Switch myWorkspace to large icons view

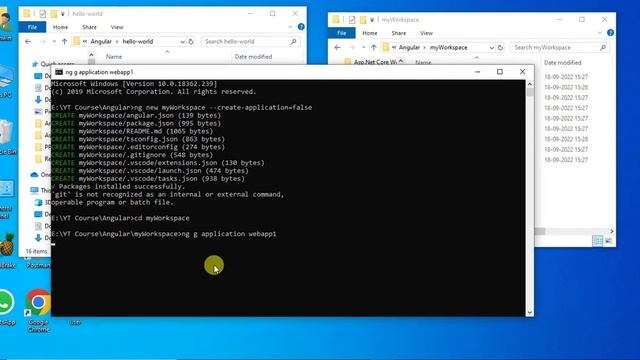(608, 241)
